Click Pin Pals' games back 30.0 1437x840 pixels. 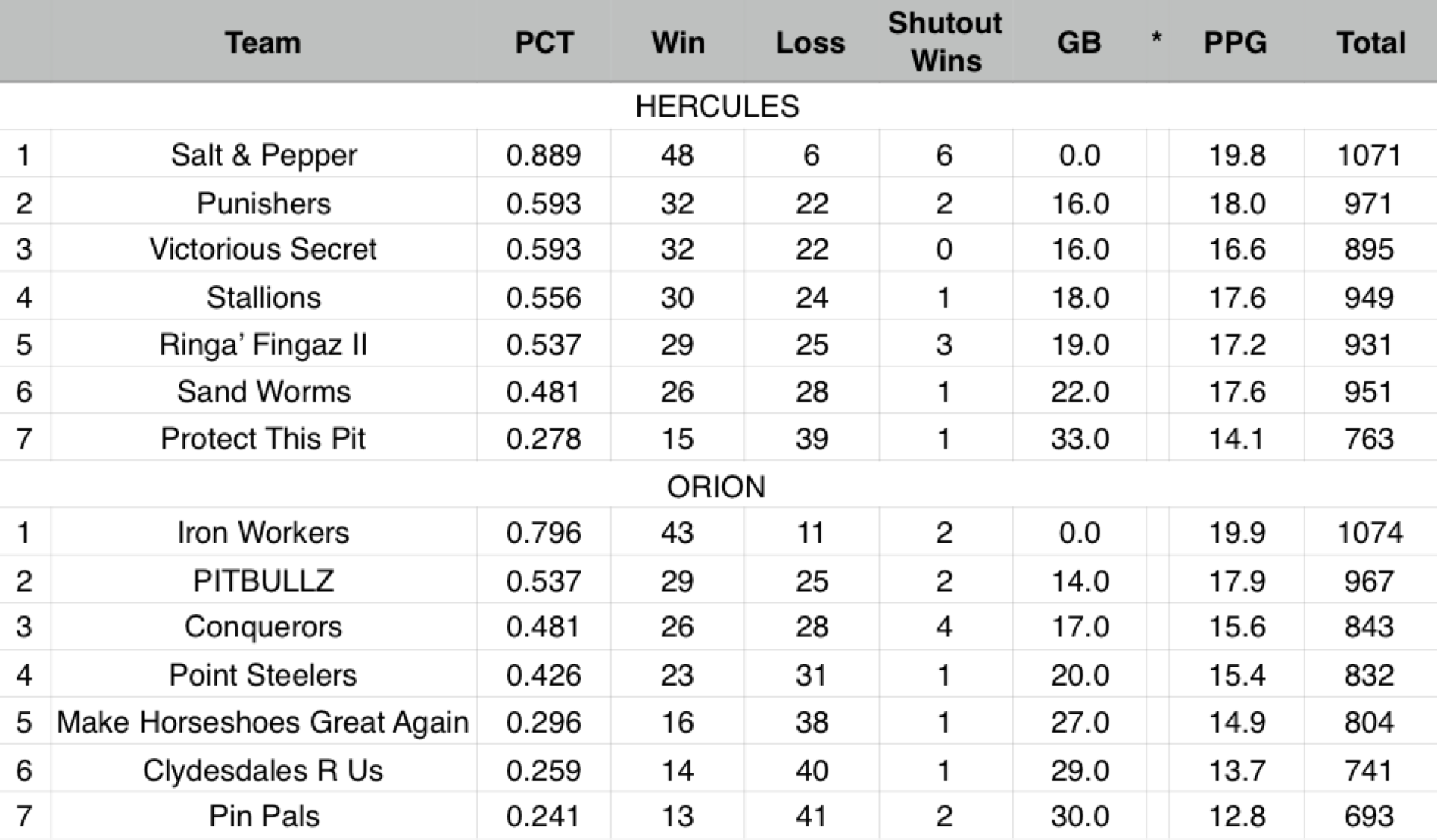(x=1080, y=817)
